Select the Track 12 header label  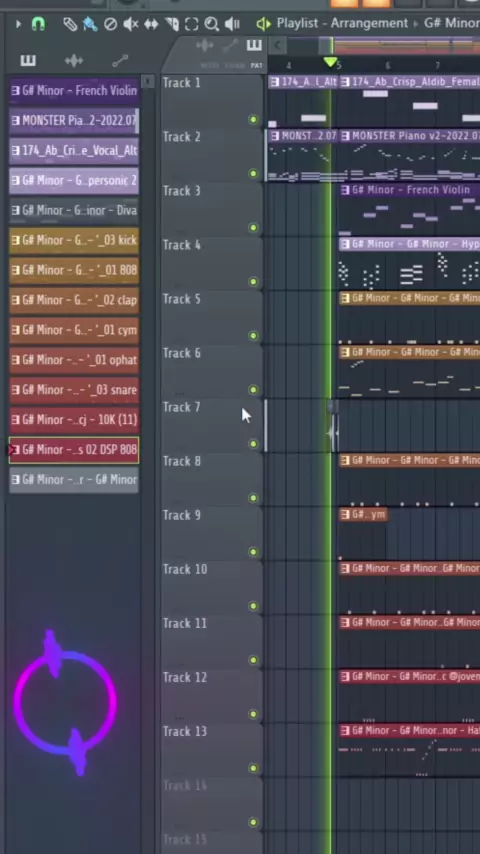185,678
